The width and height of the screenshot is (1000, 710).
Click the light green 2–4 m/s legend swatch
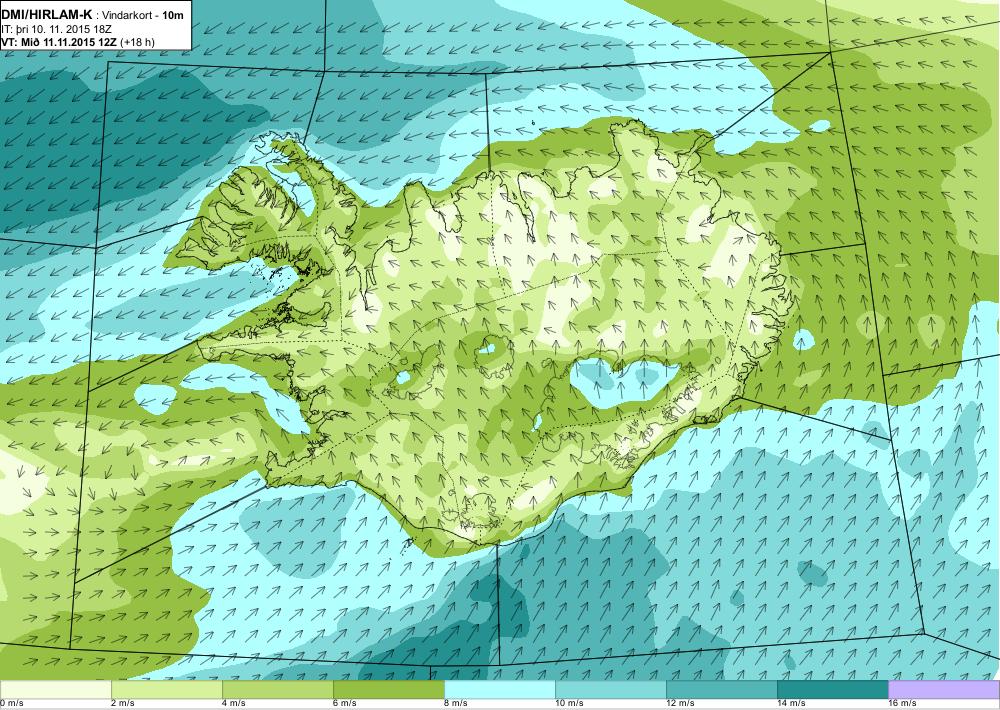(x=166, y=690)
